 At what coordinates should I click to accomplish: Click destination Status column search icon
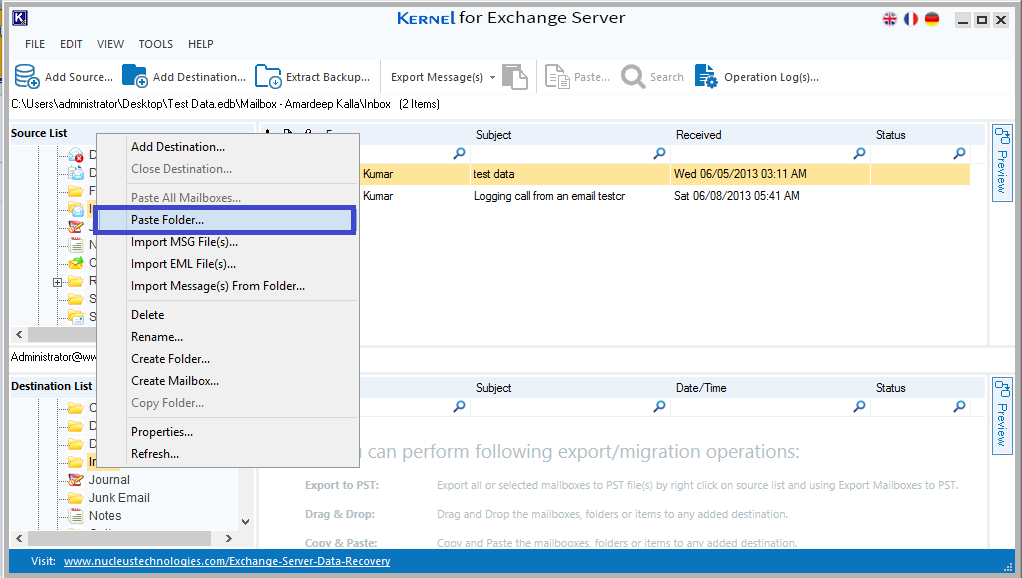tap(959, 406)
